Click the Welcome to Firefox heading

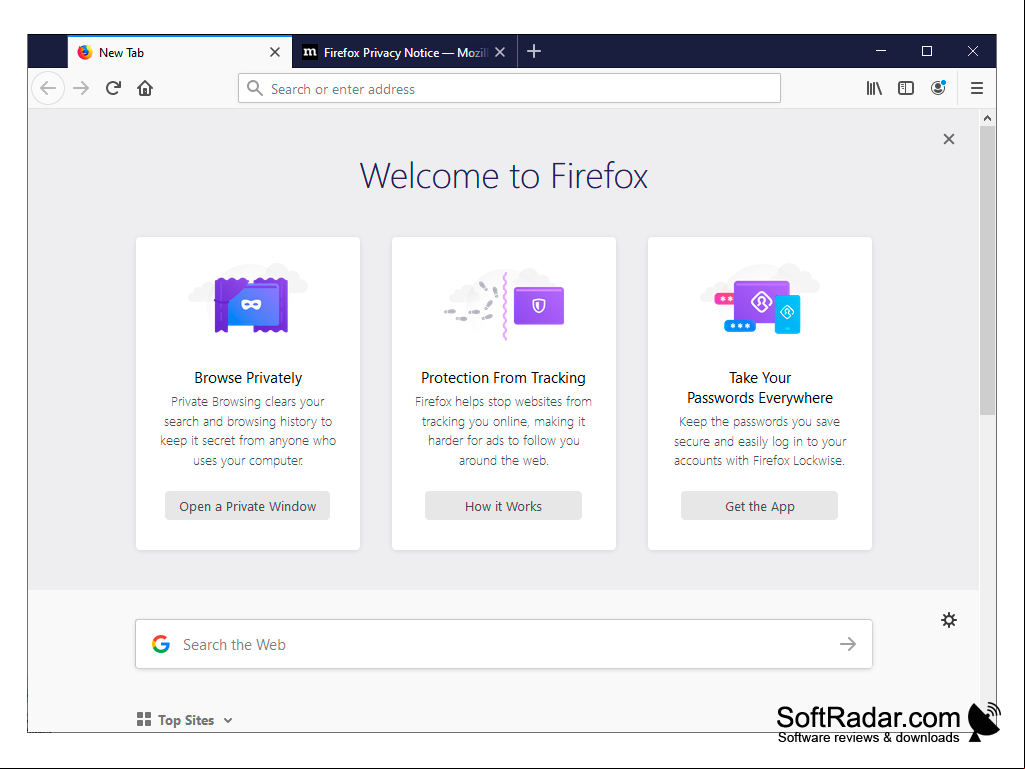tap(503, 176)
